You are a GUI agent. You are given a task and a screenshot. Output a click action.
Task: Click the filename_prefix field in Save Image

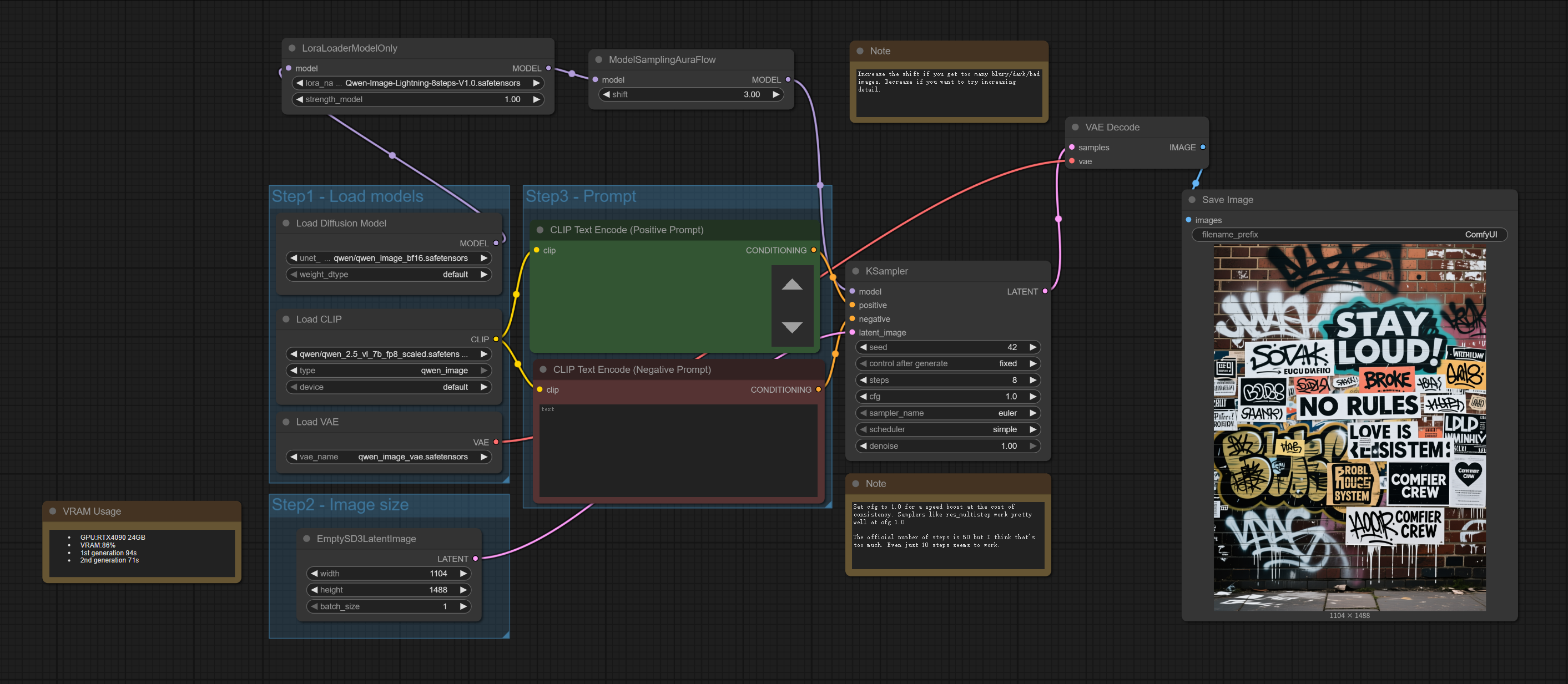tap(1349, 234)
